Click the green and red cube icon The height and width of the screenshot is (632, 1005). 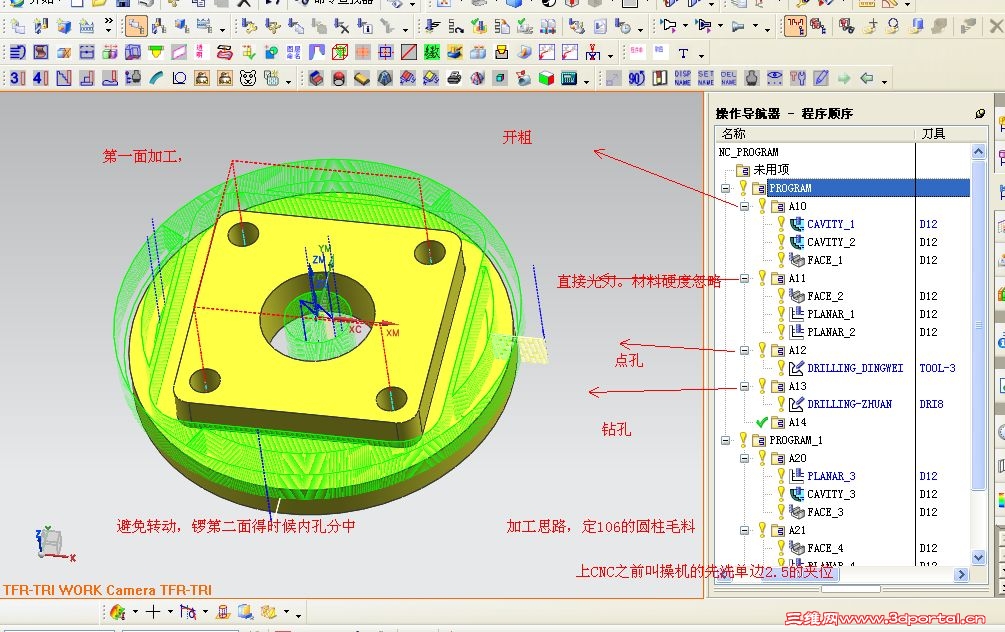[x=546, y=78]
